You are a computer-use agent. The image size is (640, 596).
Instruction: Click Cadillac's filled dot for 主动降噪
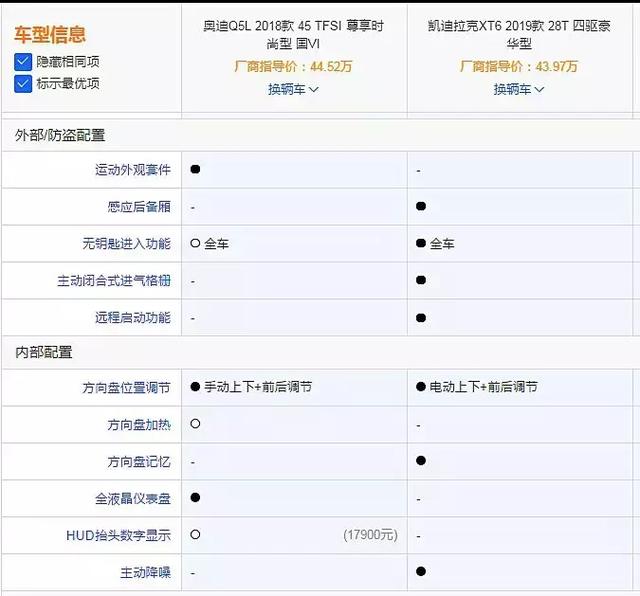coord(421,571)
